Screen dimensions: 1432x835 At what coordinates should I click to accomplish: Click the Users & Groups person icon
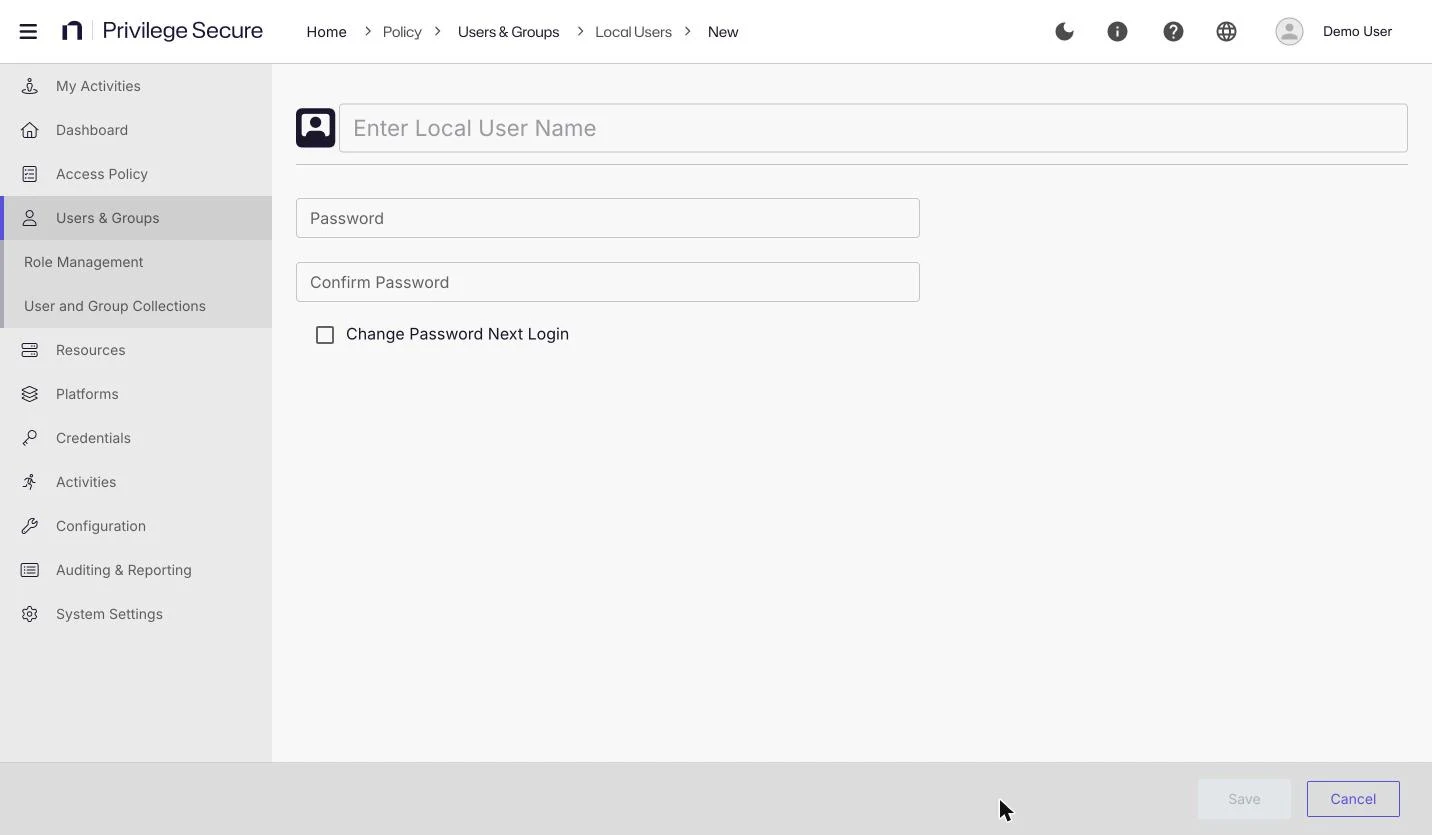pos(30,218)
